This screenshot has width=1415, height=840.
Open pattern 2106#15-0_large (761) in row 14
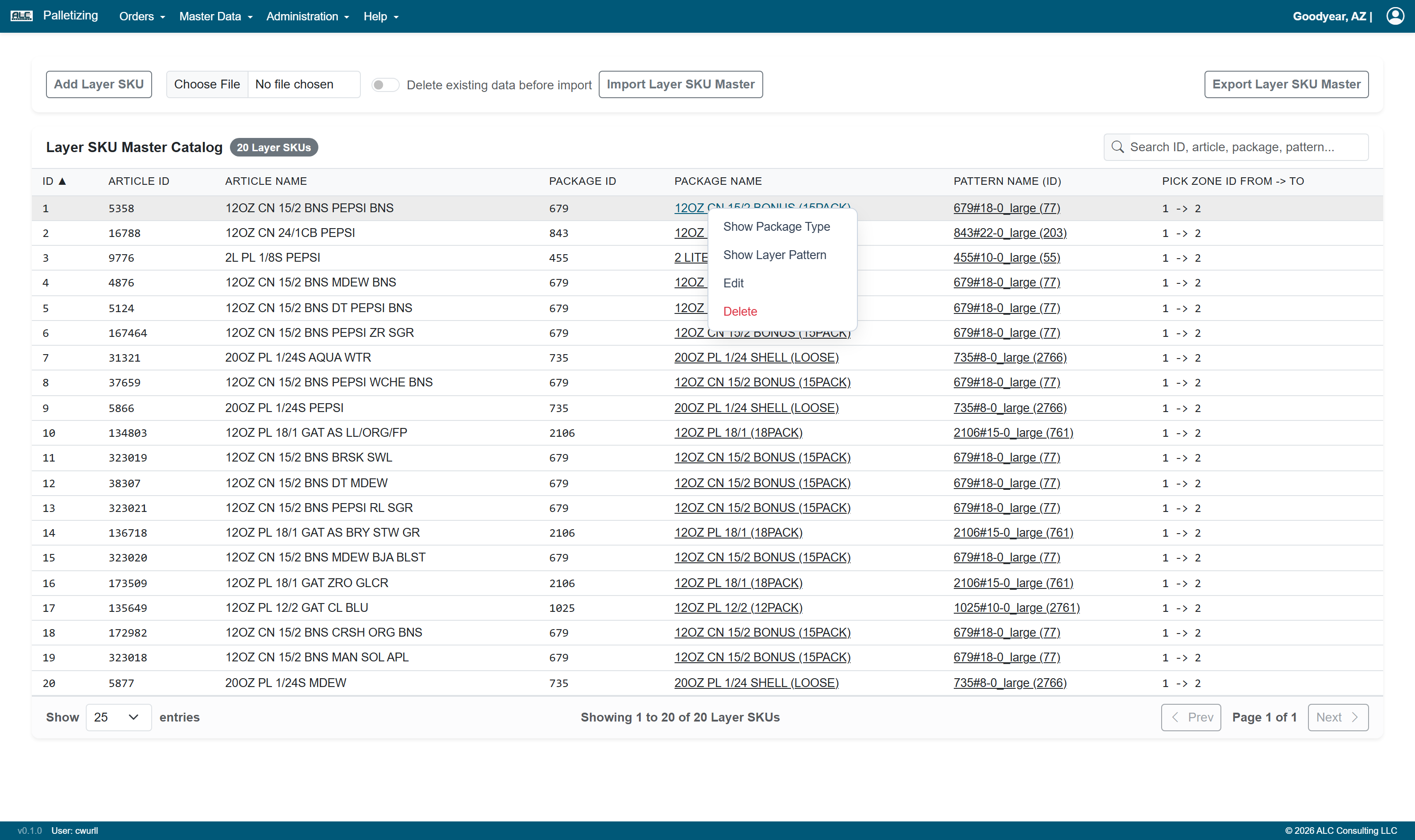(x=1013, y=533)
